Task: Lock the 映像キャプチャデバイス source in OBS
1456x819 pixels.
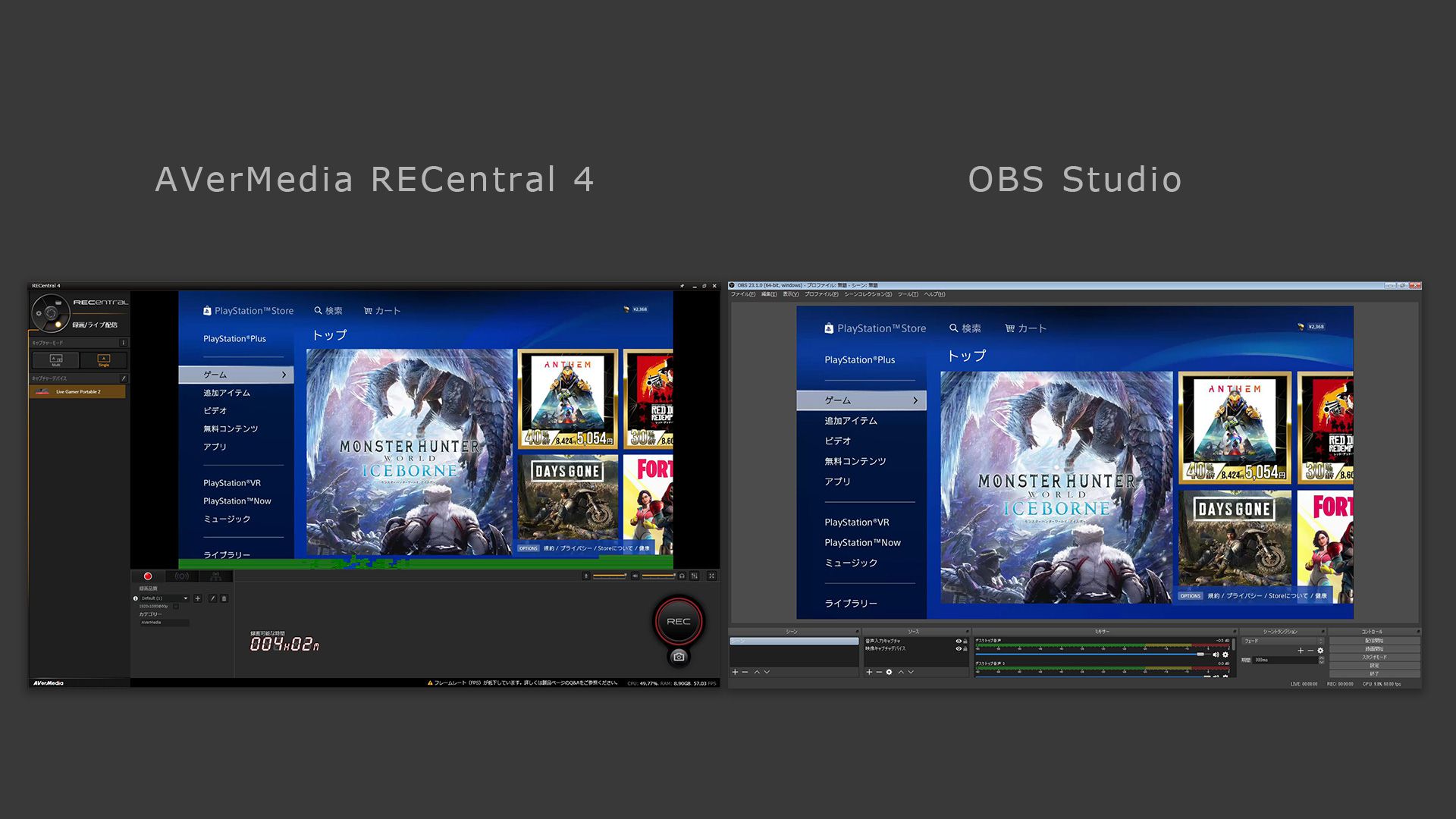Action: click(x=965, y=648)
